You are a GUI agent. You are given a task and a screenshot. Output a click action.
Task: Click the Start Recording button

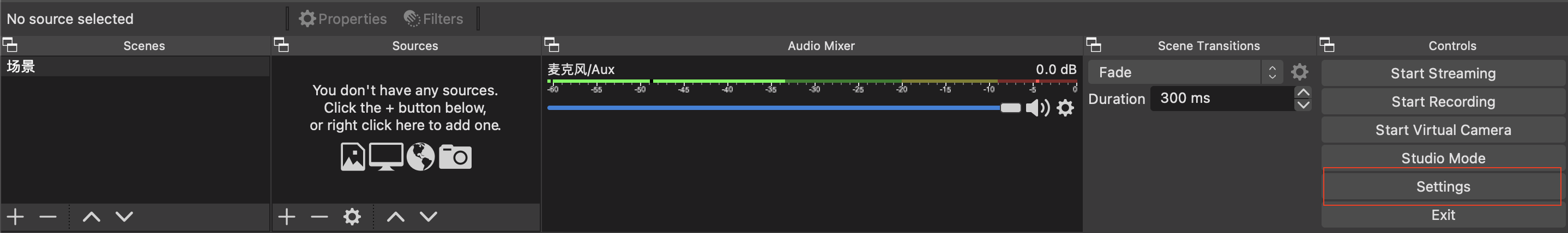click(1443, 102)
